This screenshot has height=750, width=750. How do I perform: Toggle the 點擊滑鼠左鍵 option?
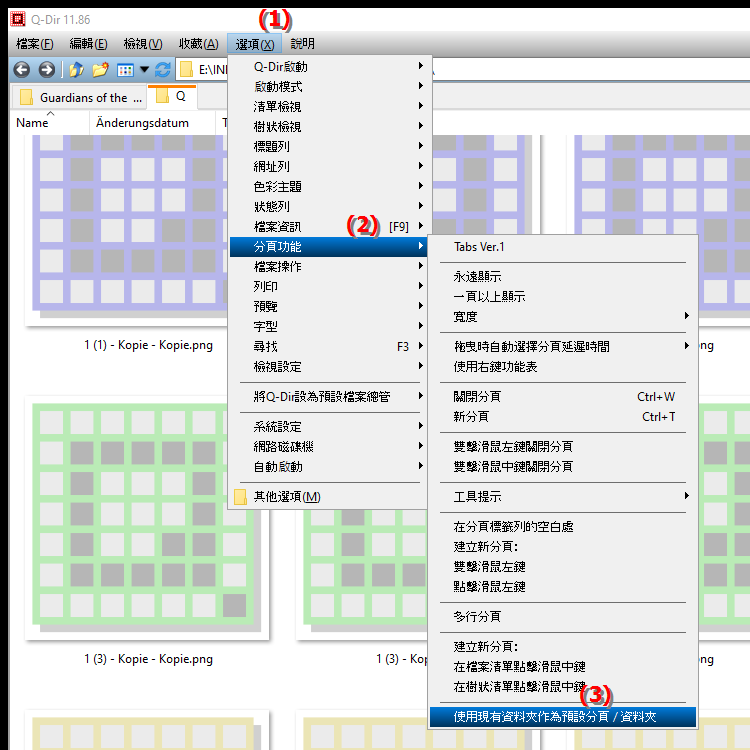click(563, 587)
